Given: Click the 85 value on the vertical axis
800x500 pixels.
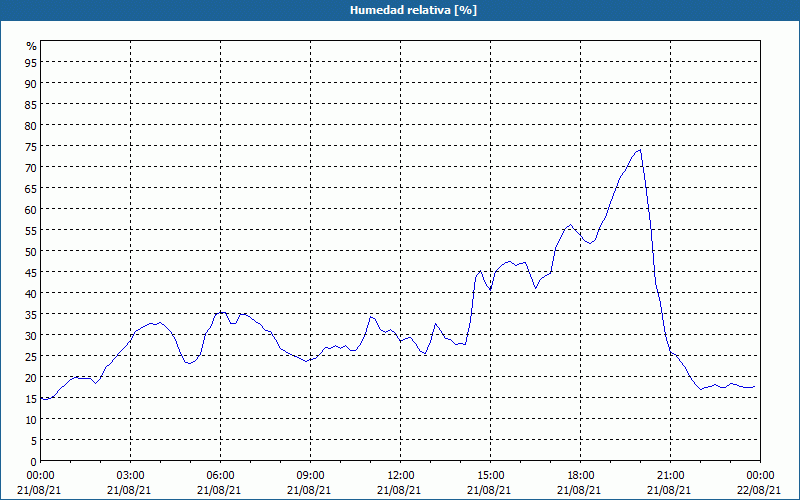Looking at the screenshot, I should point(31,104).
